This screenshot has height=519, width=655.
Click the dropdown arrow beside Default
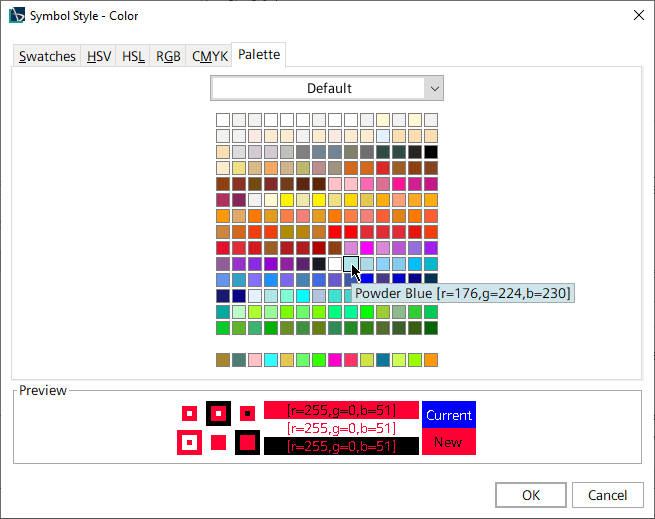(434, 89)
